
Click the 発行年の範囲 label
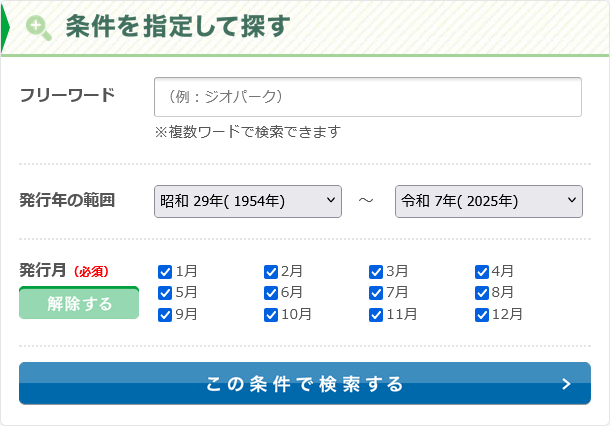click(x=67, y=200)
